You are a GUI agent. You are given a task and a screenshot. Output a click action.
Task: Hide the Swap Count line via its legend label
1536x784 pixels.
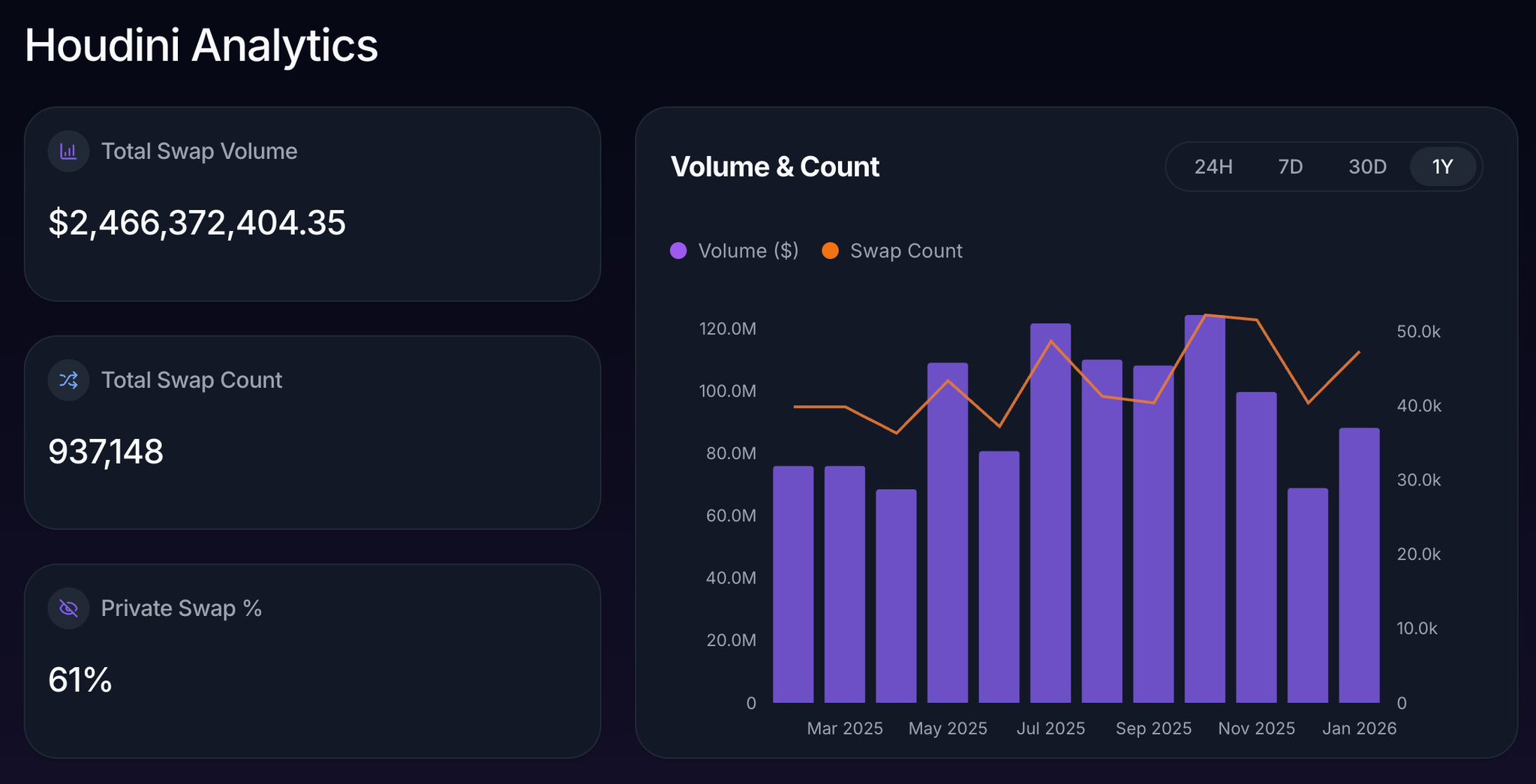pyautogui.click(x=906, y=251)
